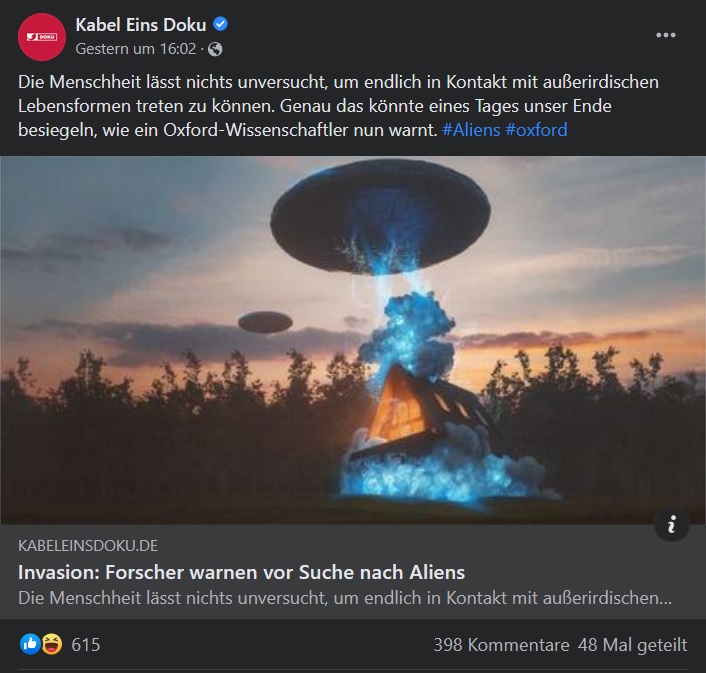Open the link info icon
The width and height of the screenshot is (706, 673).
[x=672, y=524]
